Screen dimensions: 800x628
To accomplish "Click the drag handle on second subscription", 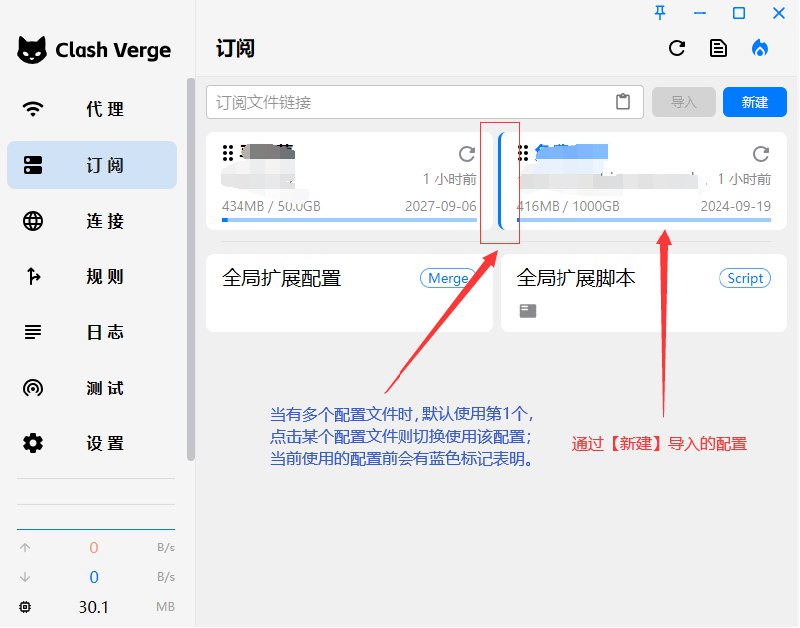I will [x=523, y=153].
